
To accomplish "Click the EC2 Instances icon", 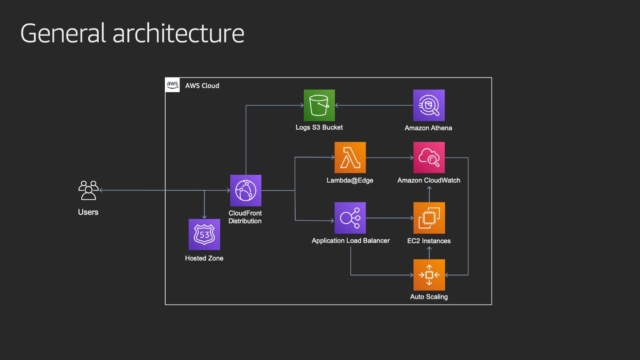I will (x=429, y=218).
